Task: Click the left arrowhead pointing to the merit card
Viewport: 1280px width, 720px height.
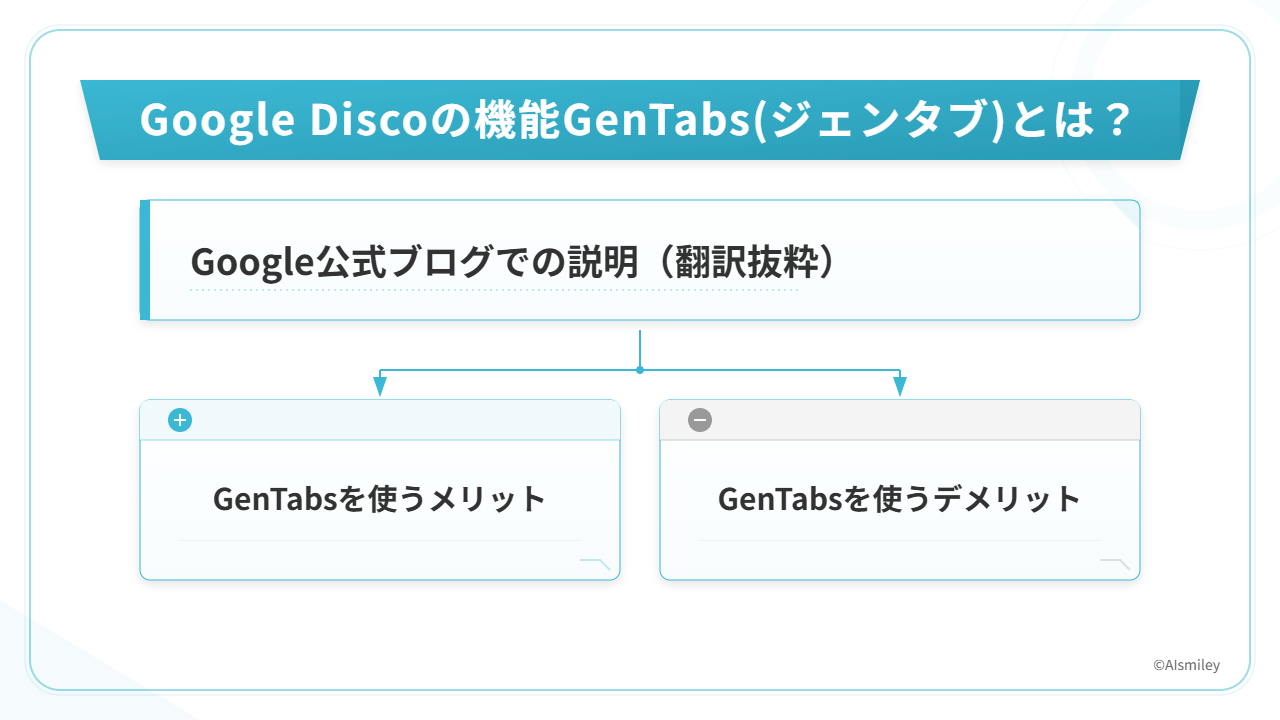Action: [x=380, y=386]
